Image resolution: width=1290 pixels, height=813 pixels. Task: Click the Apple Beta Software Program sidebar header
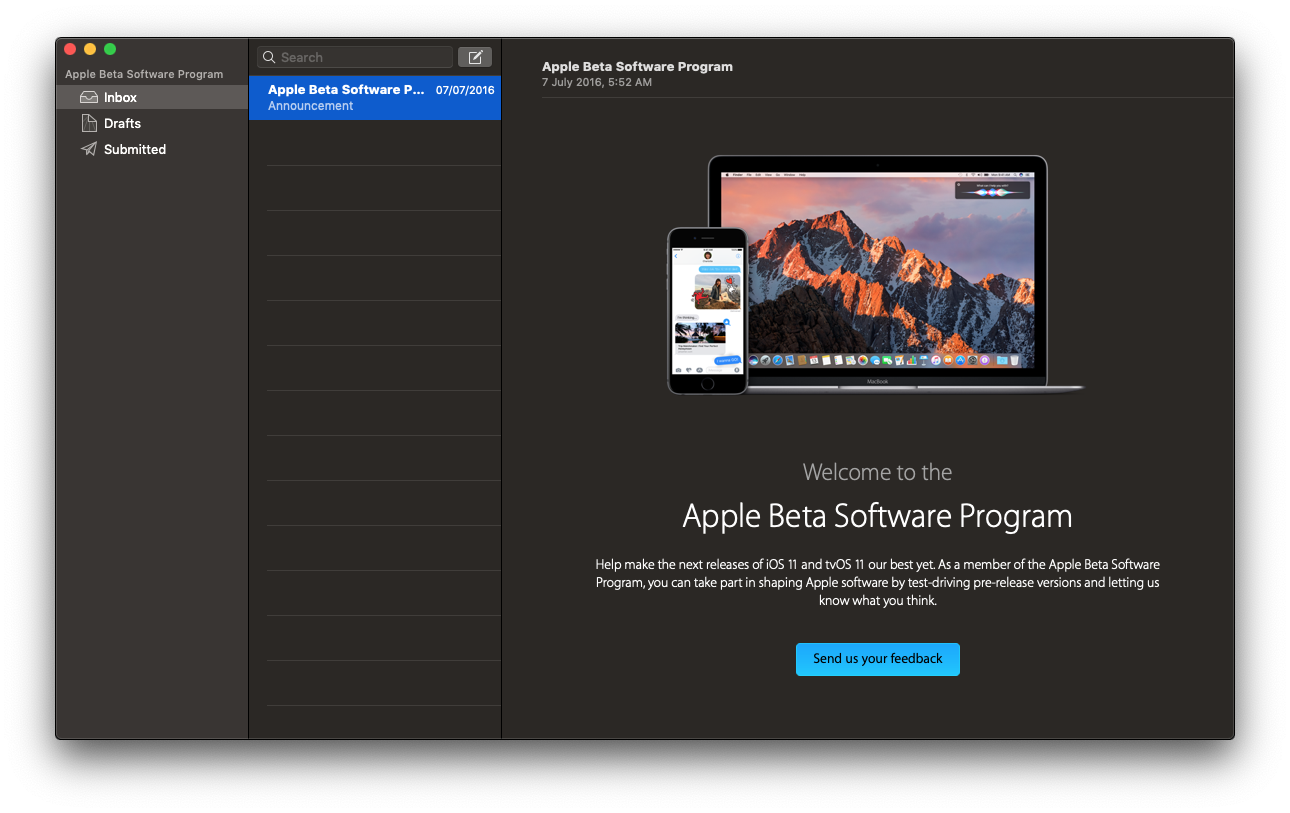tap(144, 74)
